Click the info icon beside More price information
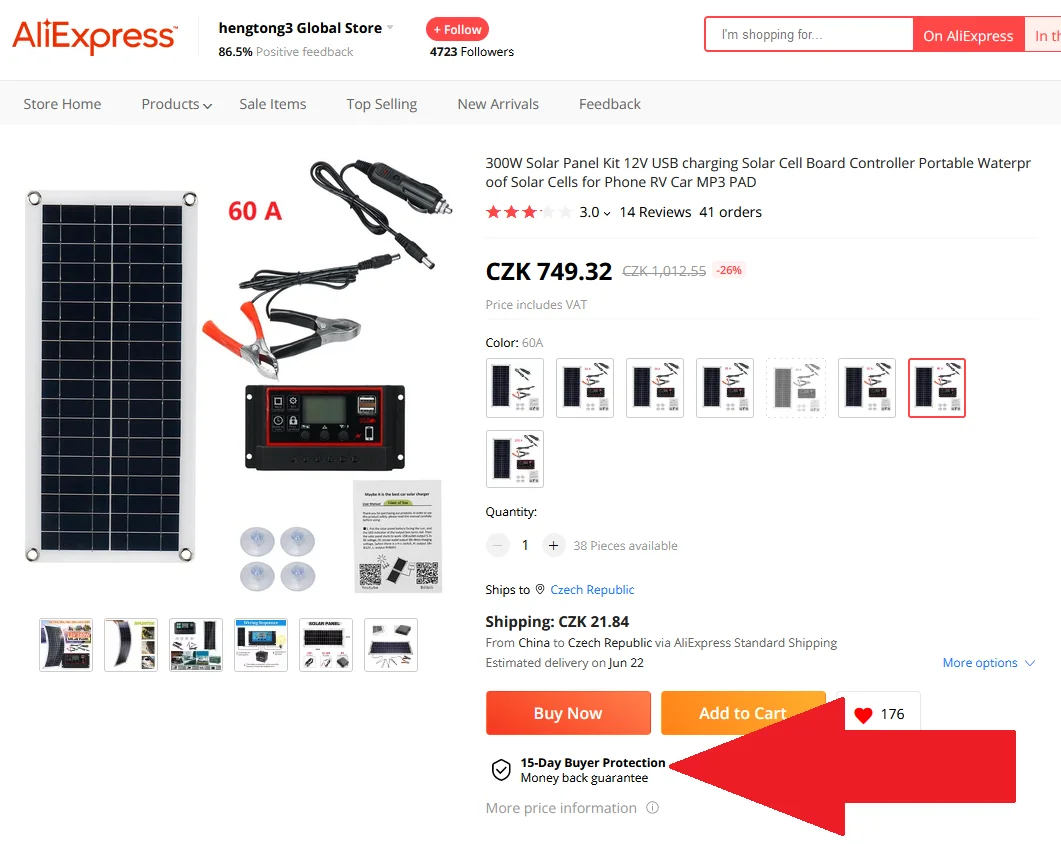Image resolution: width=1061 pixels, height=844 pixels. 652,807
